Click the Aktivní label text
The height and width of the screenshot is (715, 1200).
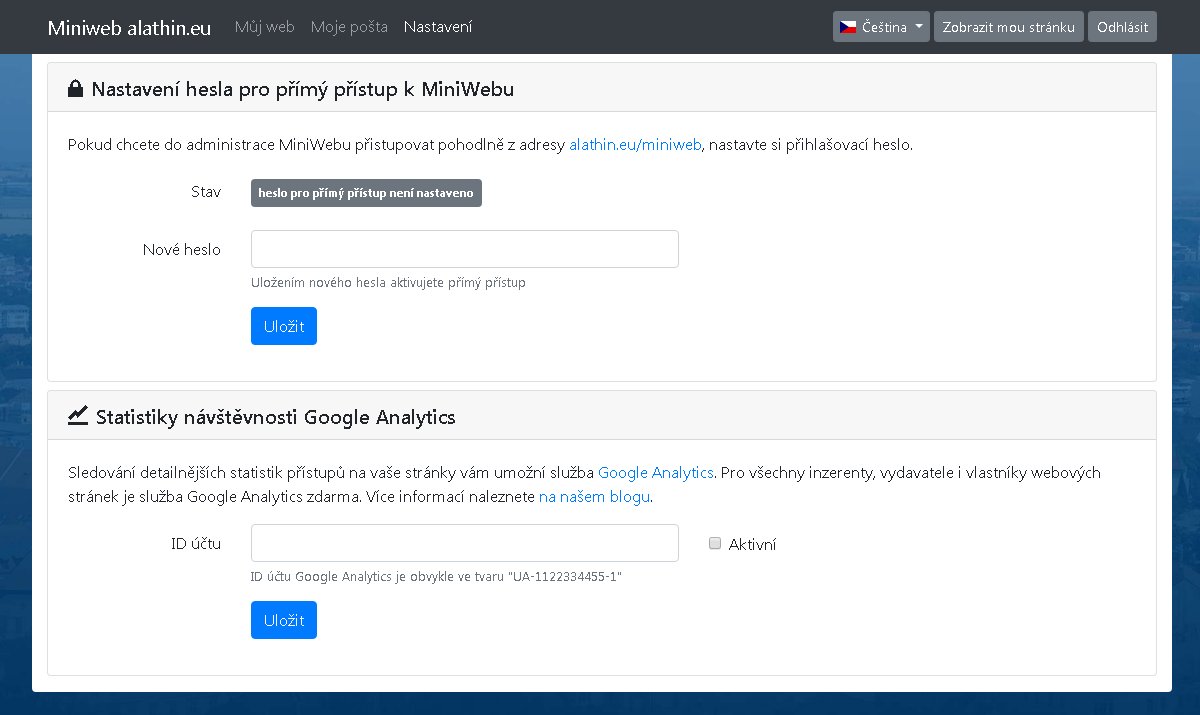pos(752,545)
